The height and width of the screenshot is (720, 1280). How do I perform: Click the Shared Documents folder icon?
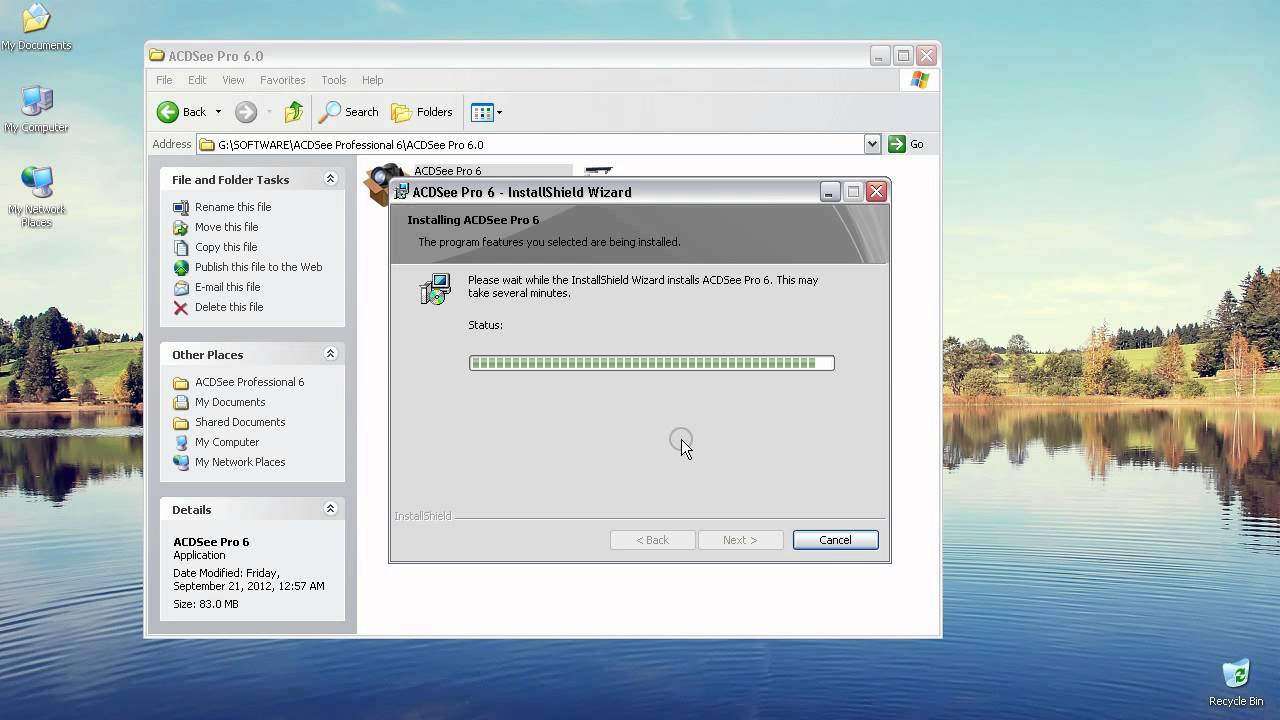point(181,422)
